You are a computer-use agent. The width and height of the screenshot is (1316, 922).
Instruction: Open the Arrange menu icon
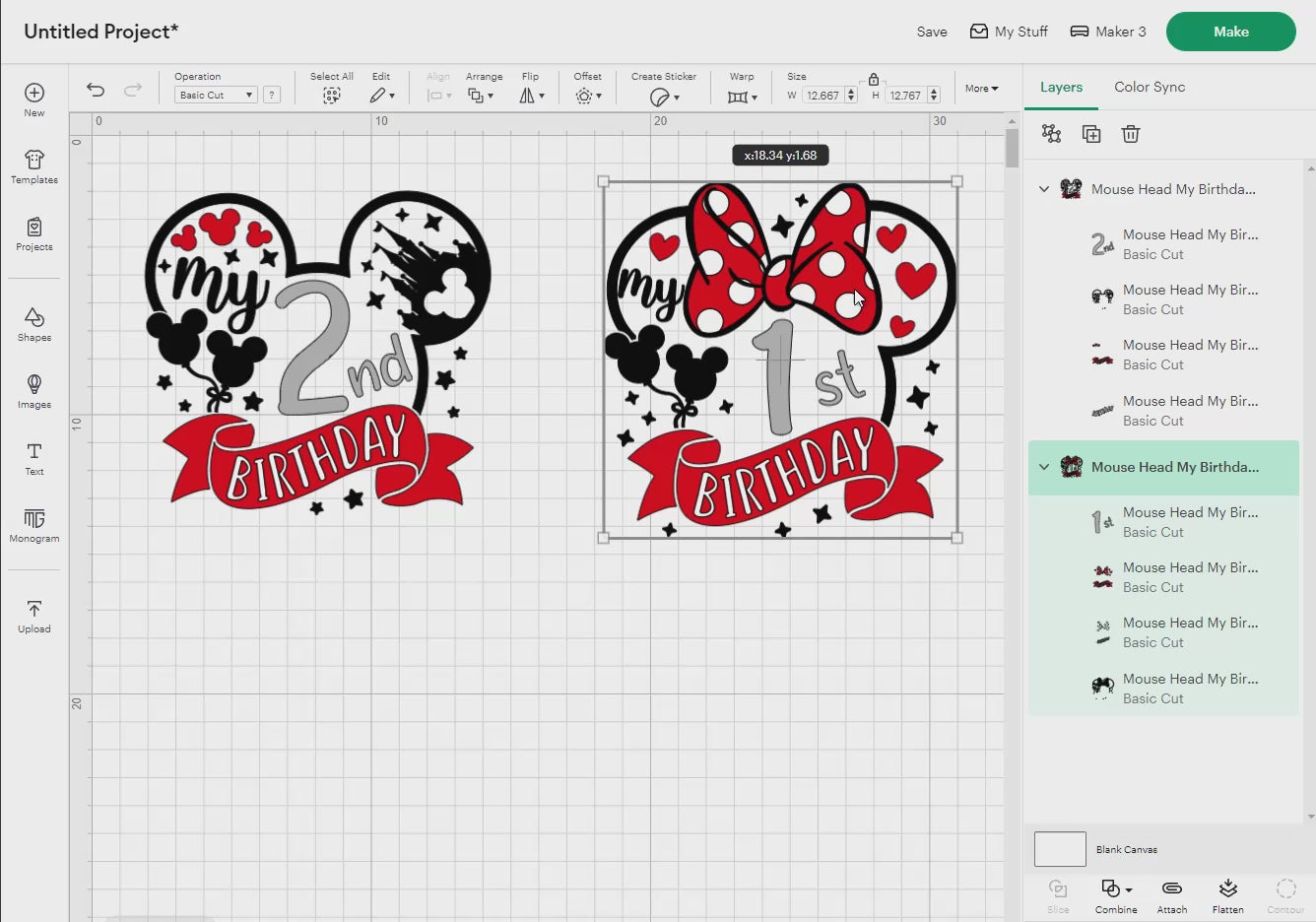481,96
